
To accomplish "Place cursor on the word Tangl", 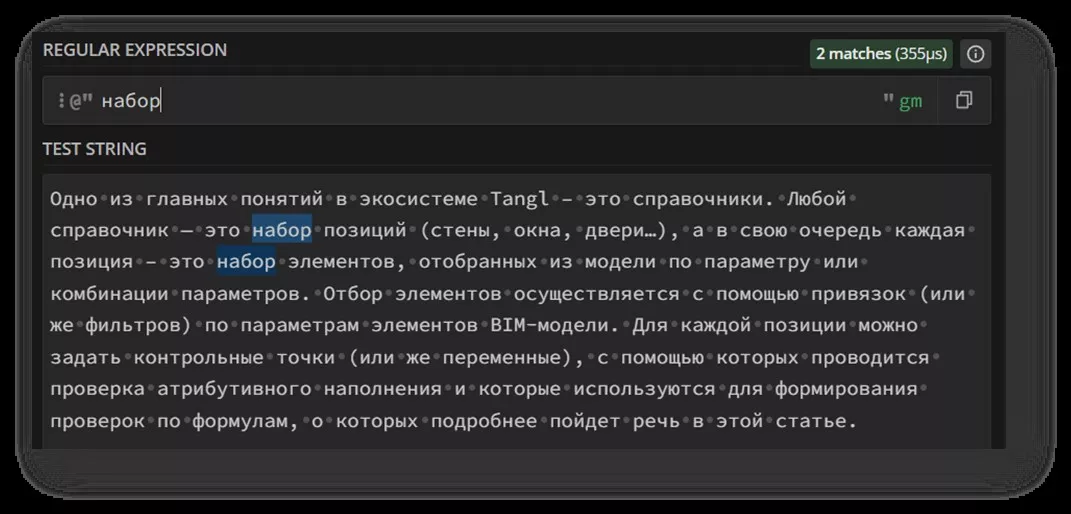I will coord(521,199).
